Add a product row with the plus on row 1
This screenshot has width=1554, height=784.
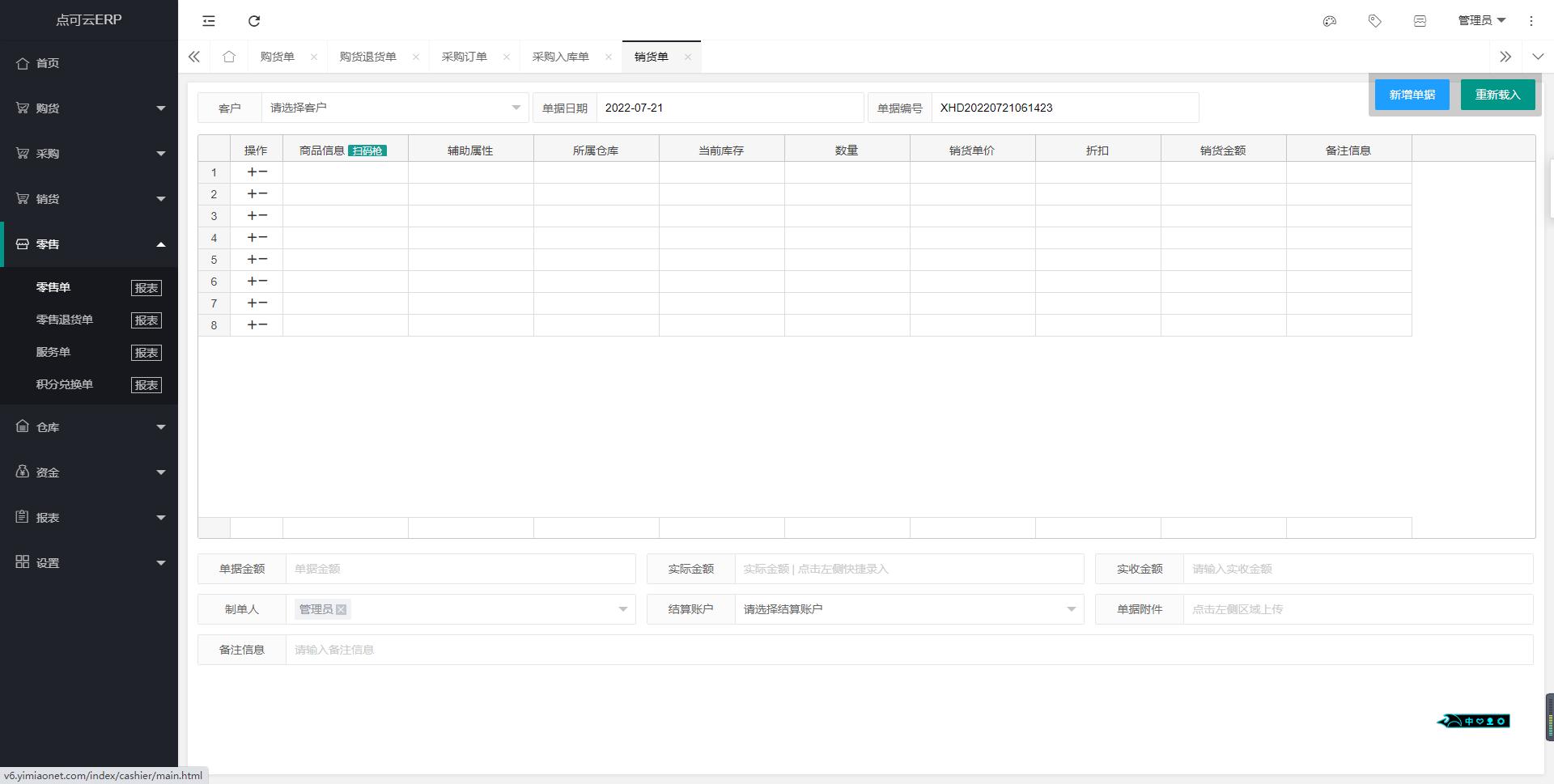tap(252, 172)
